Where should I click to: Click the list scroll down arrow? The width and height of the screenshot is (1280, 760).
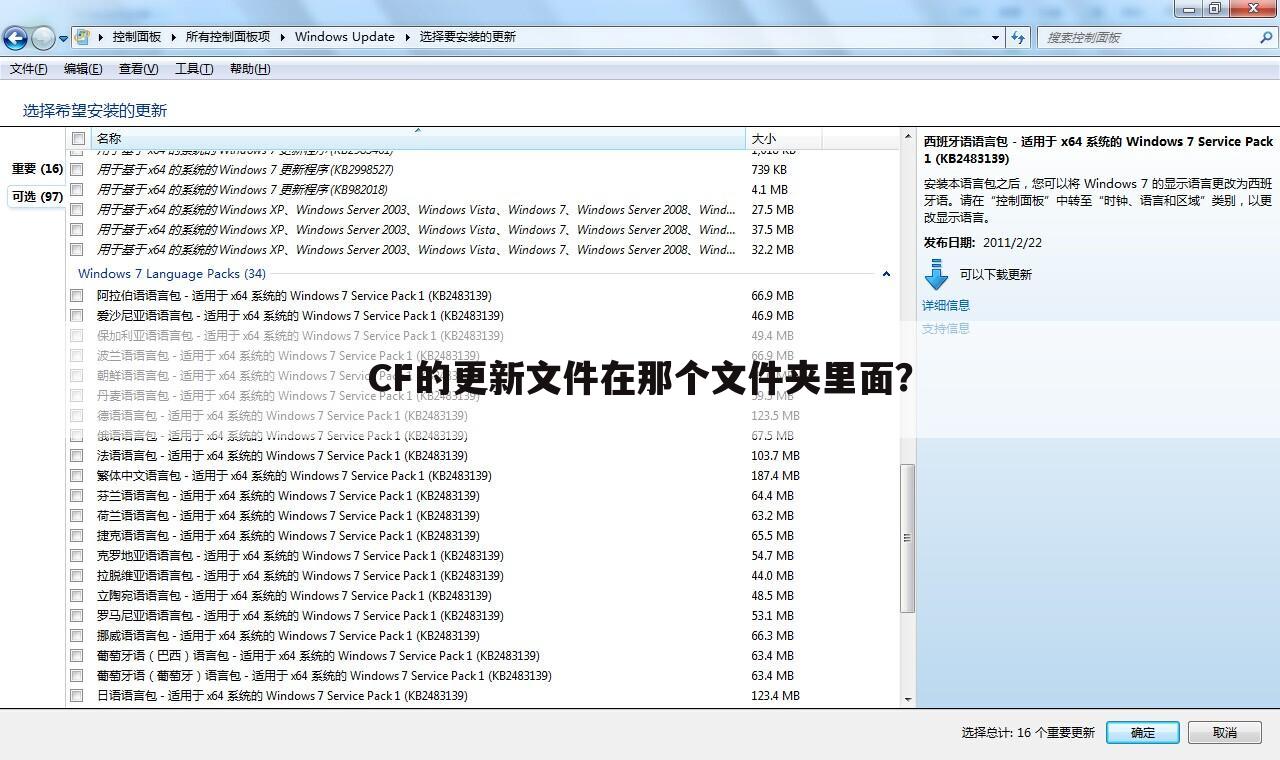(908, 700)
